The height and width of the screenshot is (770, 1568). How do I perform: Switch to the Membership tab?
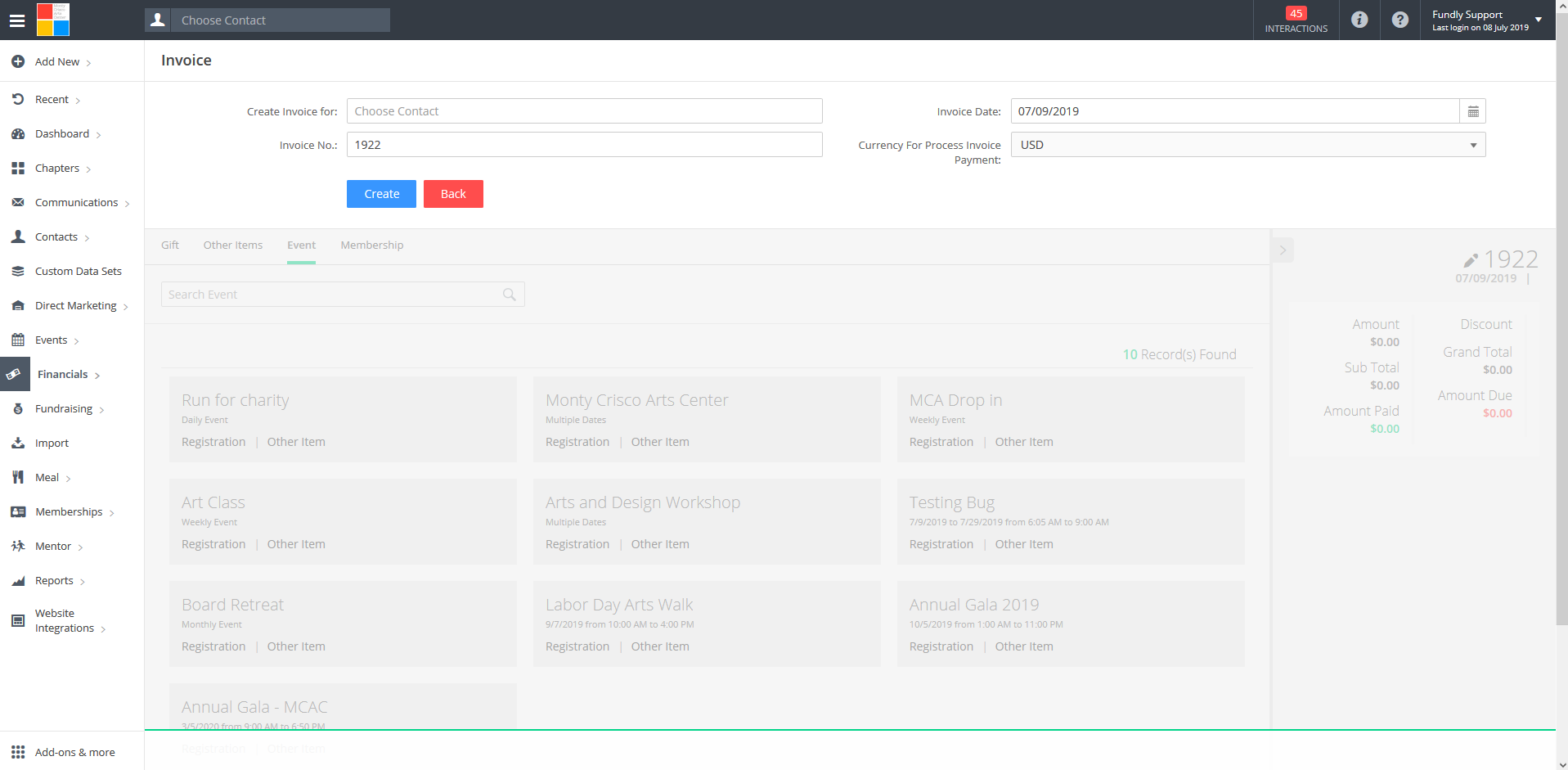pos(371,245)
